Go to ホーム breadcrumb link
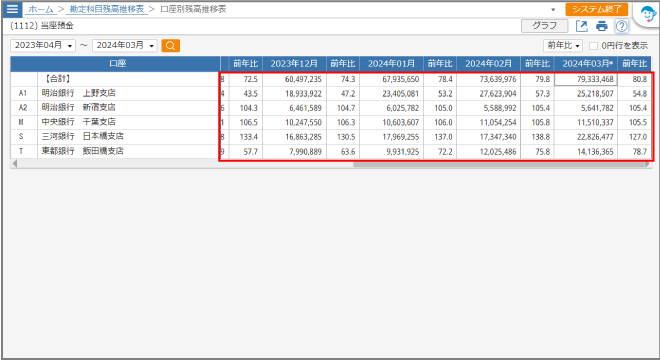This screenshot has height=360, width=660. tap(41, 9)
